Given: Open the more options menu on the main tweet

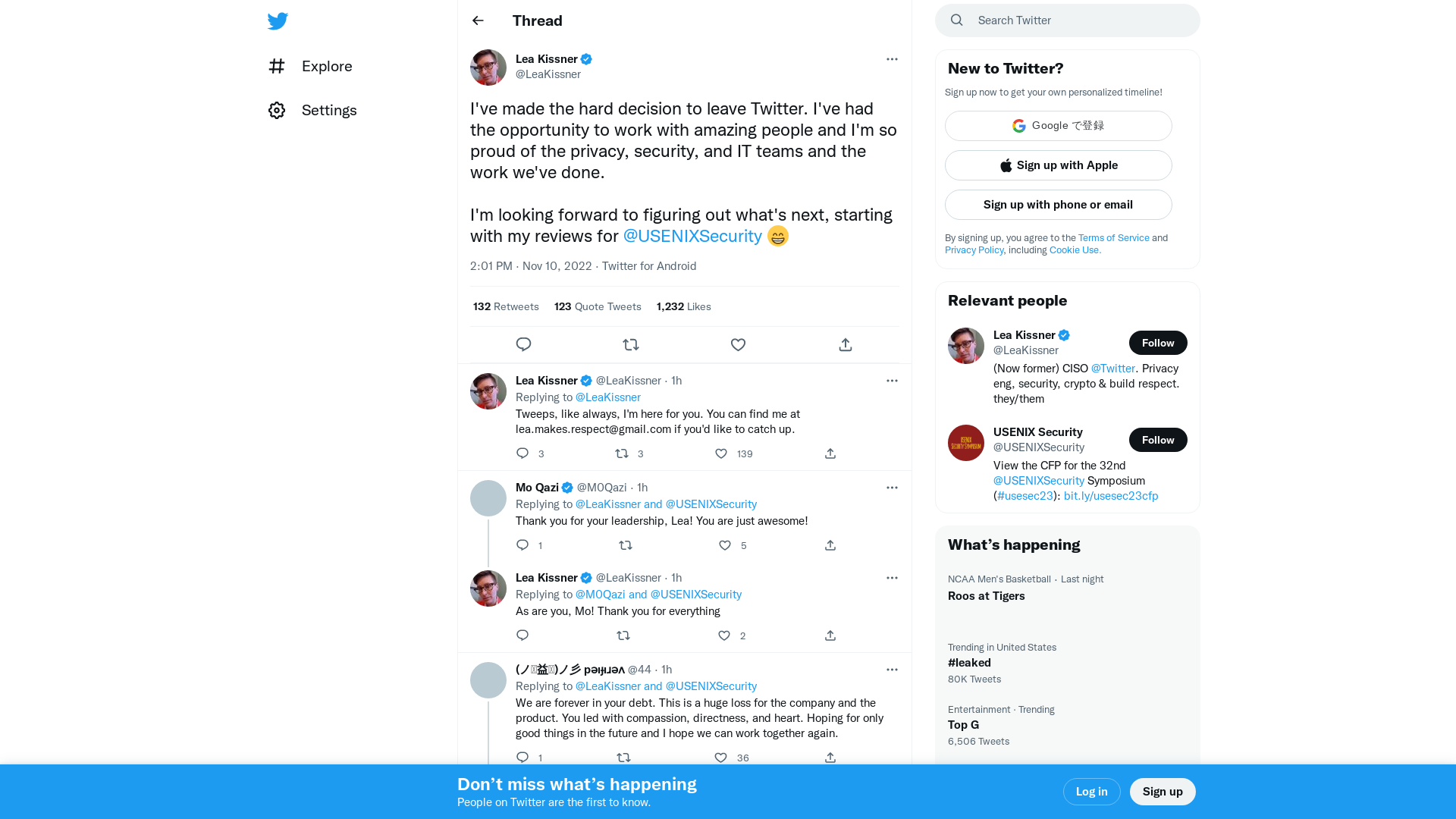Looking at the screenshot, I should click(x=892, y=59).
